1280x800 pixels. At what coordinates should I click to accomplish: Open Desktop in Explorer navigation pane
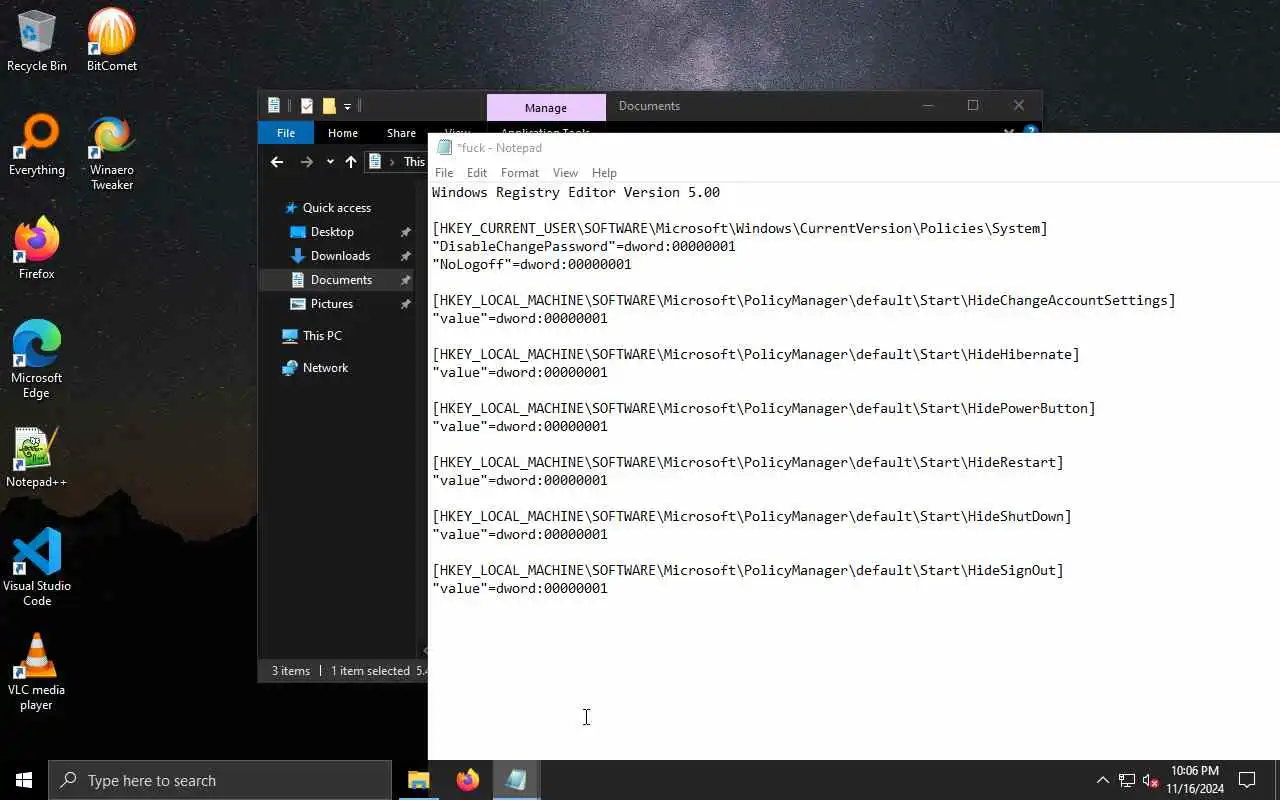click(332, 232)
